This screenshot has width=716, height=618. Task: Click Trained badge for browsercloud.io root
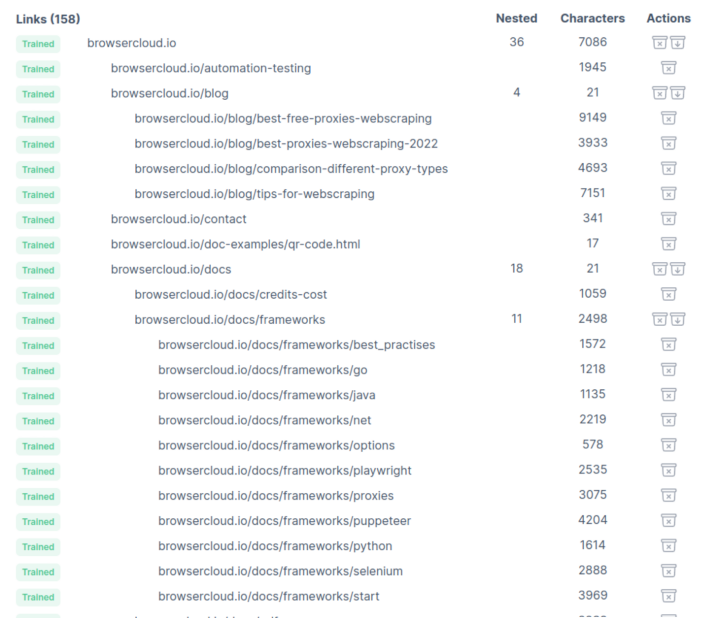pyautogui.click(x=38, y=44)
